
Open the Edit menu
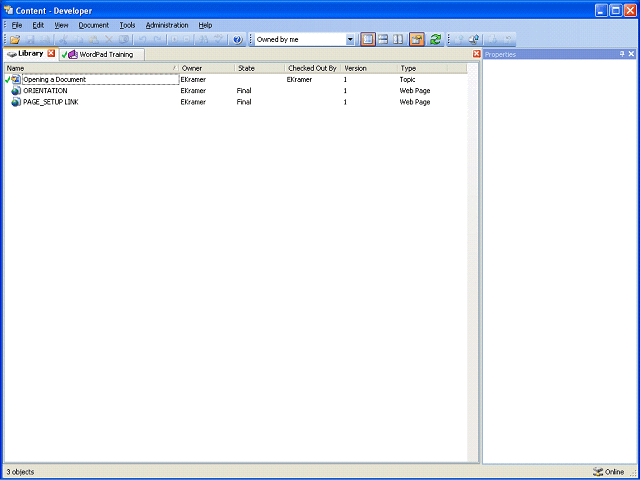38,25
